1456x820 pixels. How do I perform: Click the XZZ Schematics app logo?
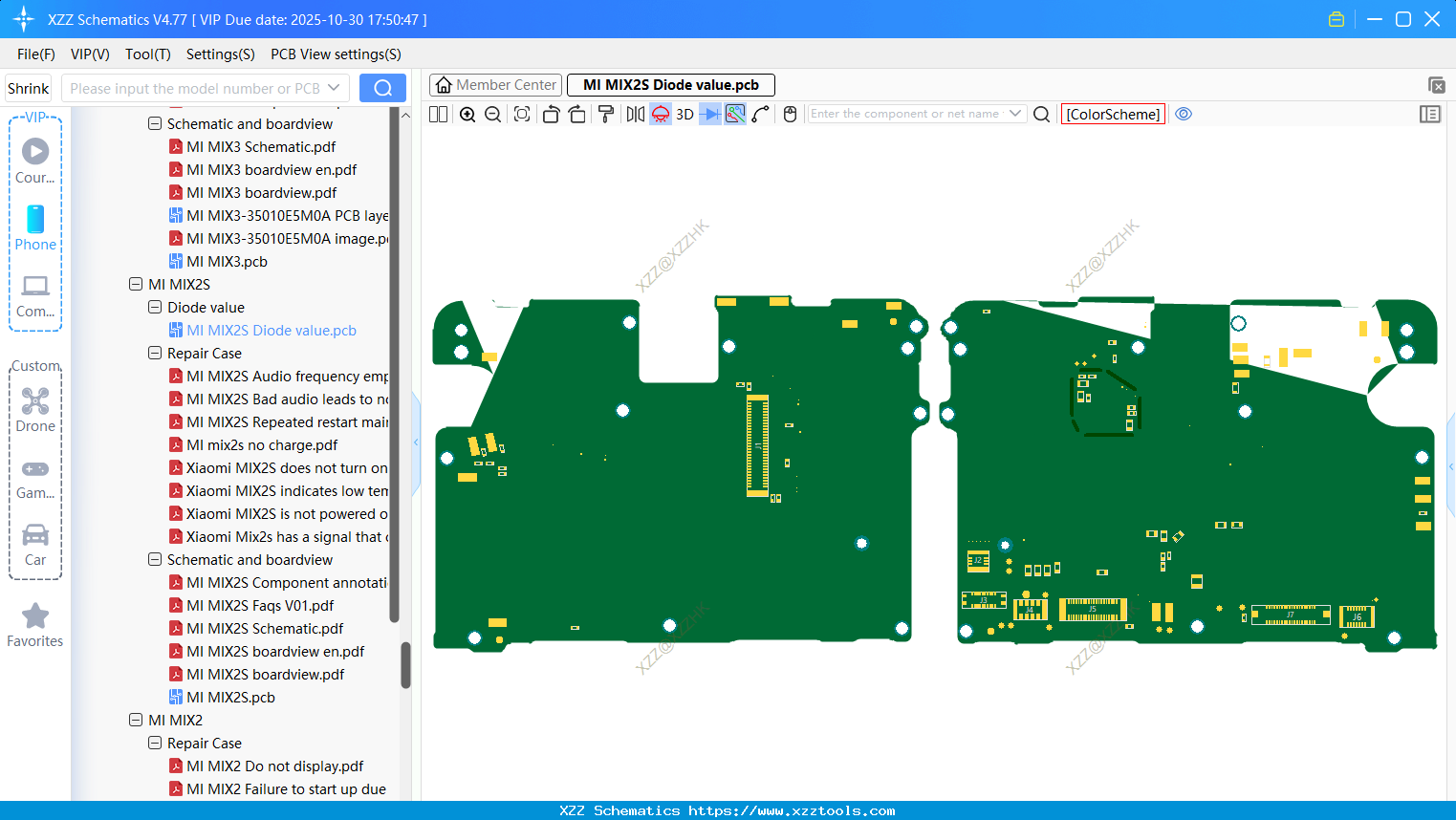24,19
